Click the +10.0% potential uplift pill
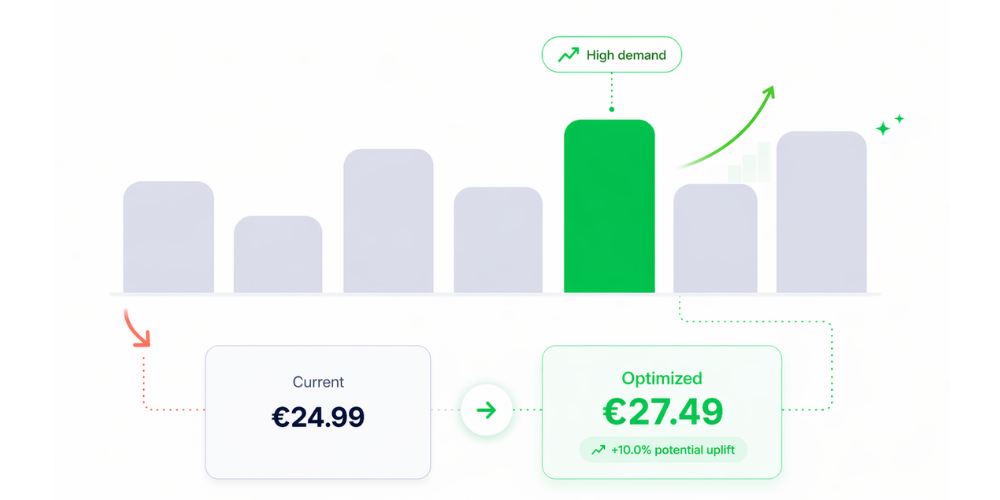The image size is (1000, 500). (663, 450)
